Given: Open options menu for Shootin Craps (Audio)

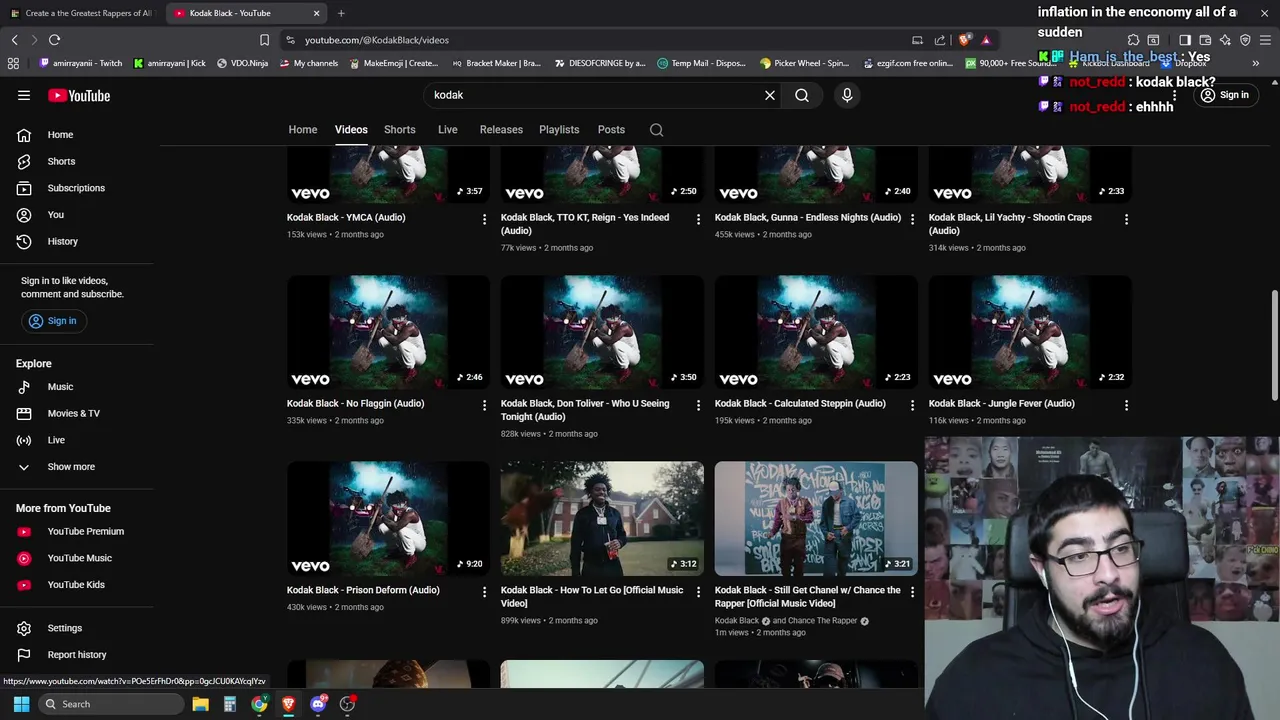Looking at the screenshot, I should pyautogui.click(x=1126, y=219).
